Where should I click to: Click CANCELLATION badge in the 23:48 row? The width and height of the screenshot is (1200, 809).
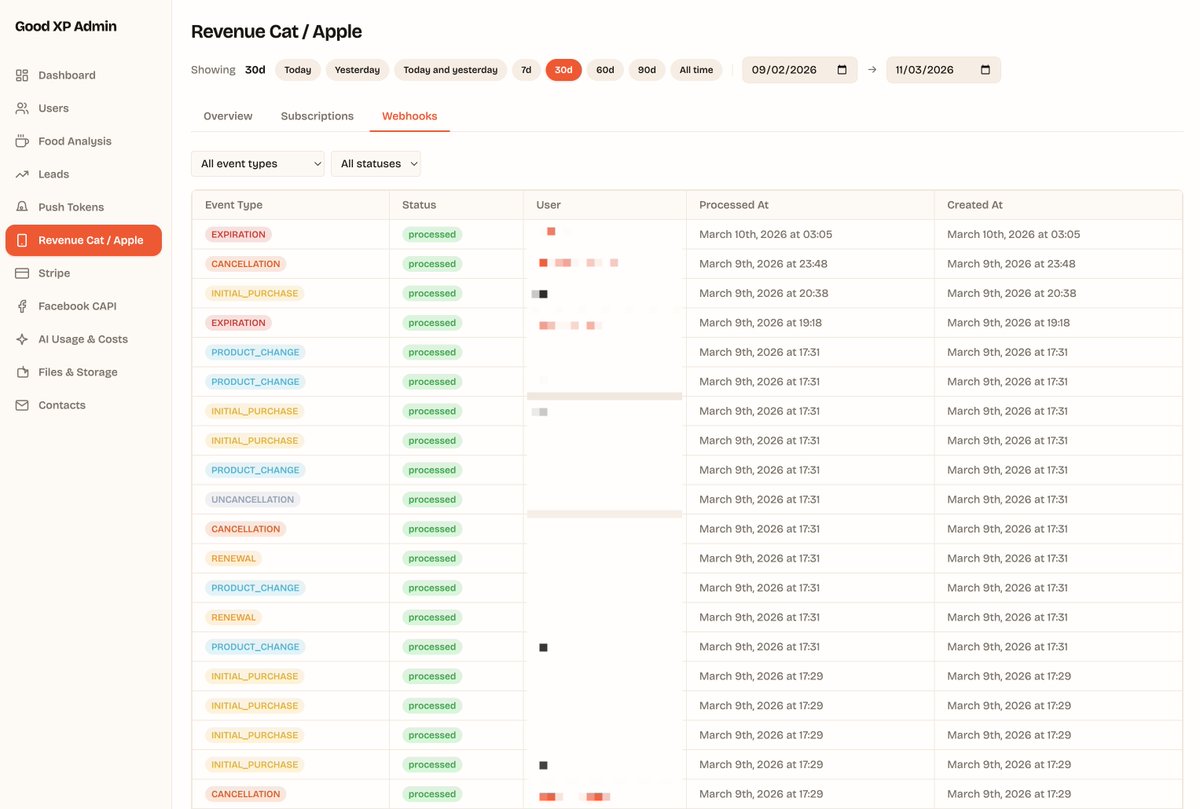point(245,264)
